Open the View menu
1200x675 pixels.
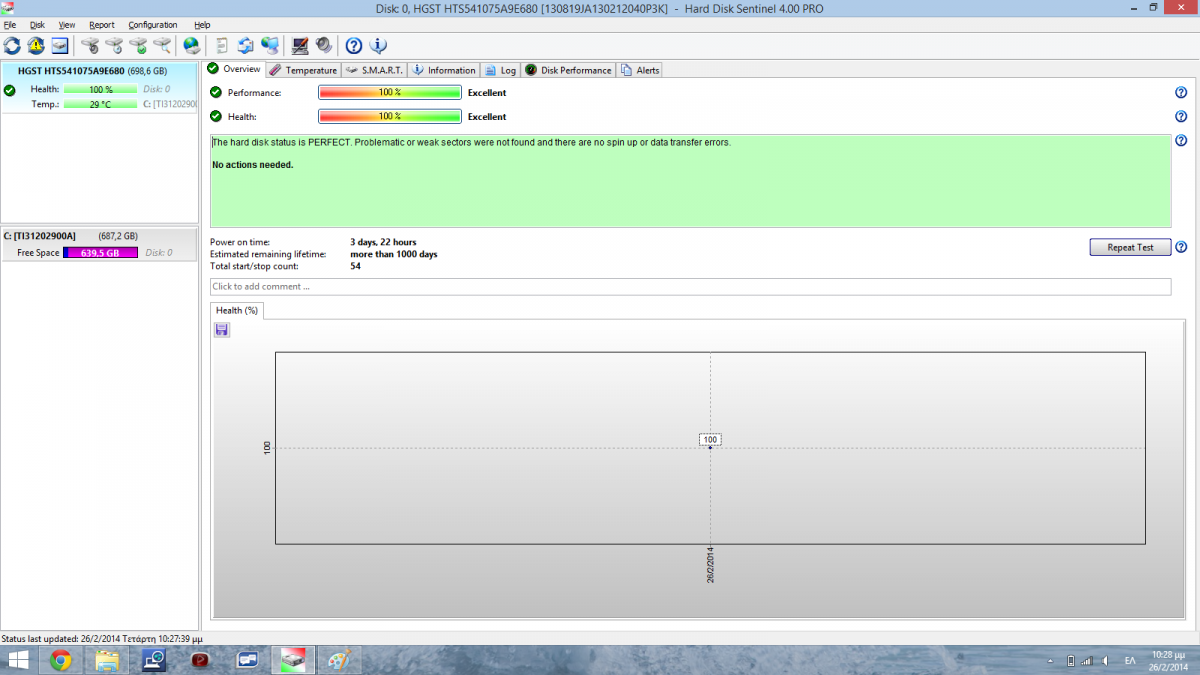(67, 24)
